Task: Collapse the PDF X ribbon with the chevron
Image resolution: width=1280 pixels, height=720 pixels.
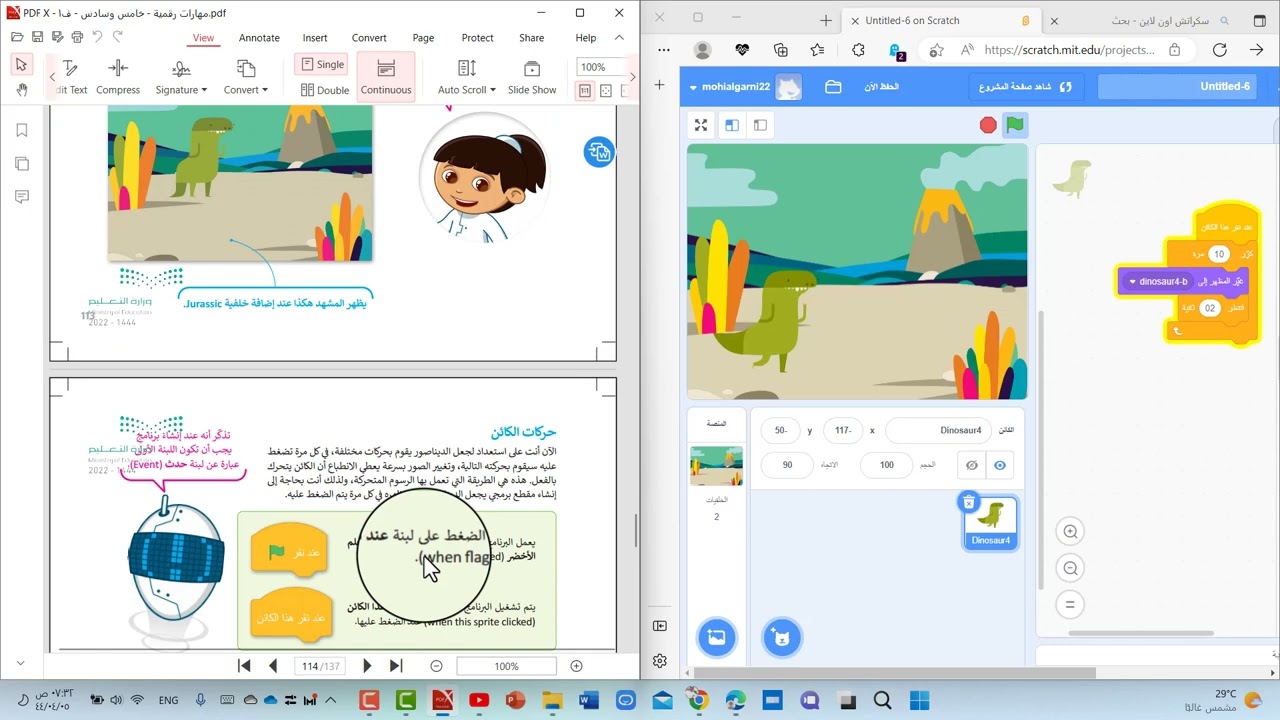Action: [x=619, y=38]
